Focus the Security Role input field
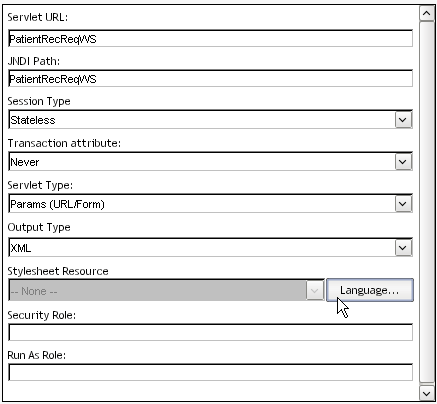This screenshot has width=437, height=404. point(210,332)
